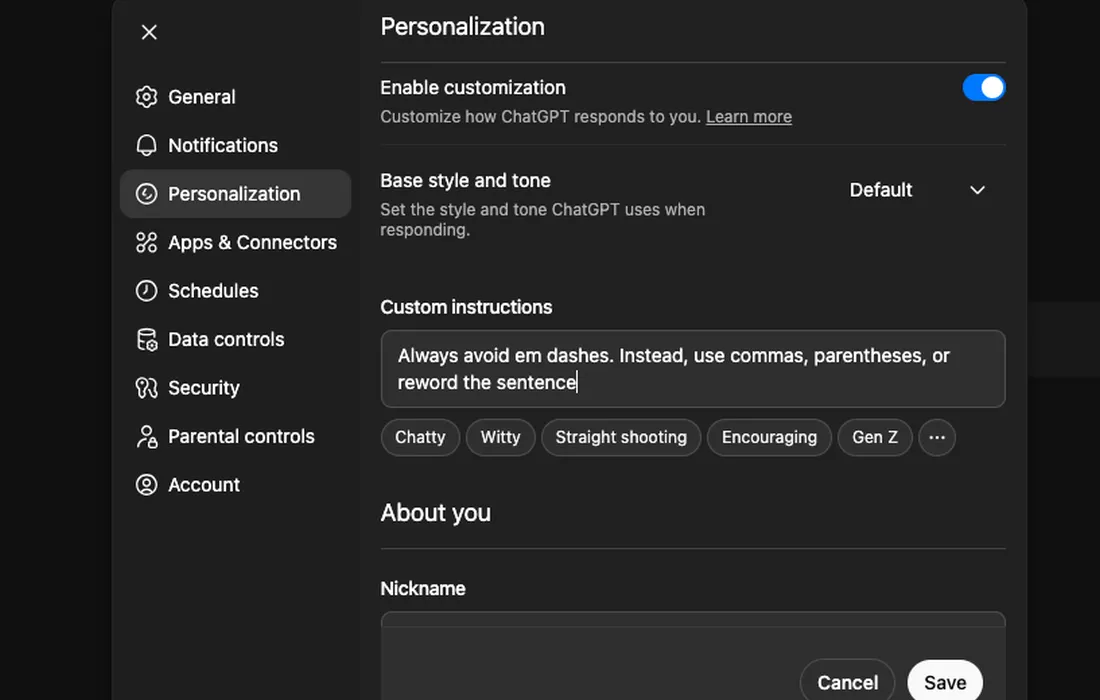
Task: Click the Parental controls icon
Action: pyautogui.click(x=147, y=436)
